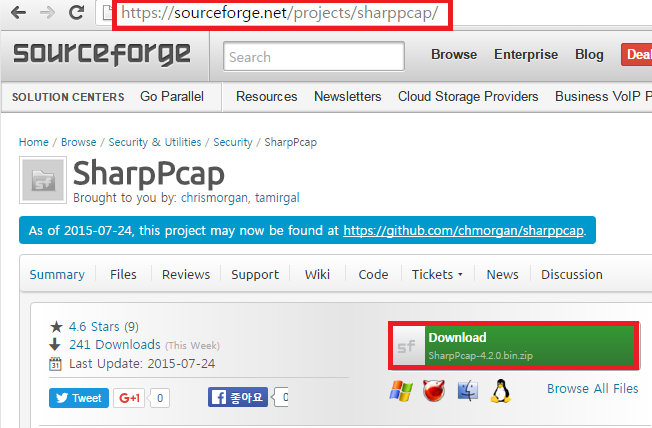Go to the Security breadcrumb
The width and height of the screenshot is (652, 428).
[233, 142]
